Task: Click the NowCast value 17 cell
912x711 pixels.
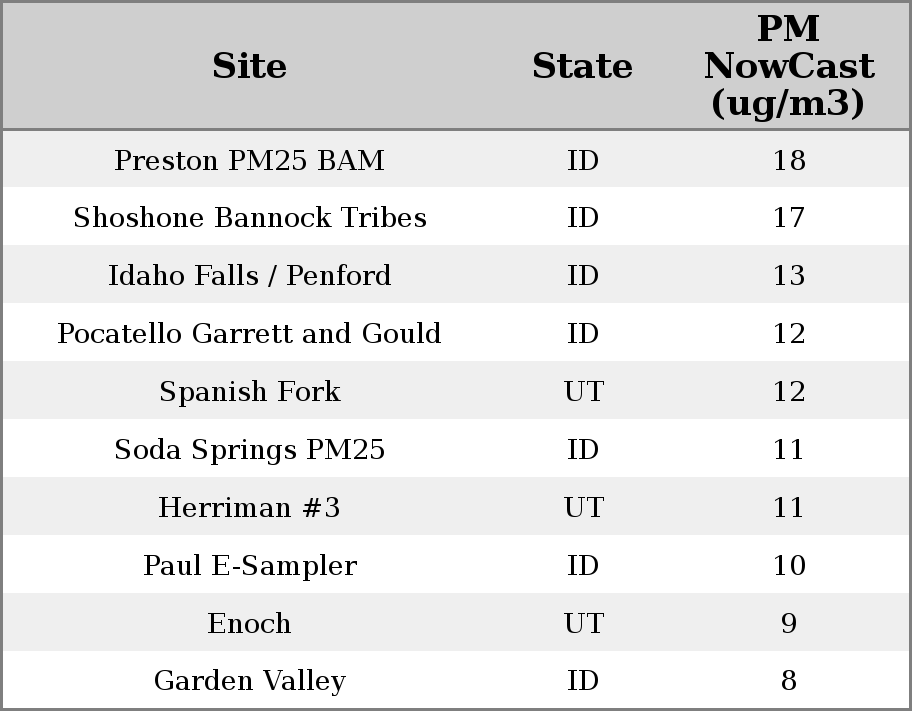Action: click(788, 218)
